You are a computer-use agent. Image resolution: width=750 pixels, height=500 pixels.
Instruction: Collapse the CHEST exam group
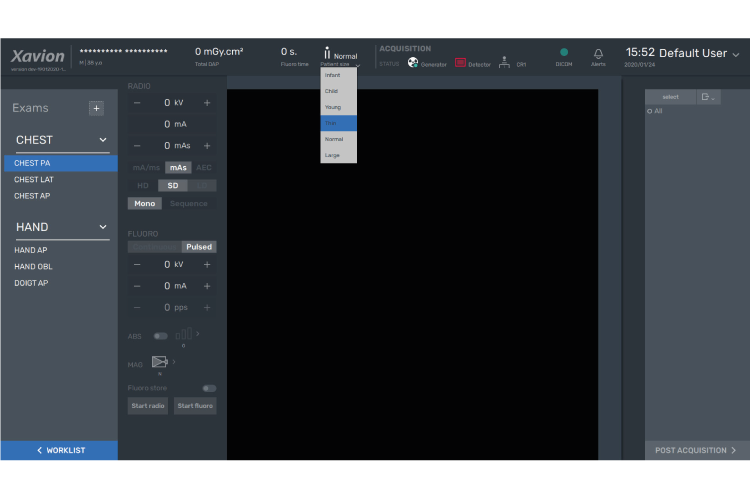(103, 140)
